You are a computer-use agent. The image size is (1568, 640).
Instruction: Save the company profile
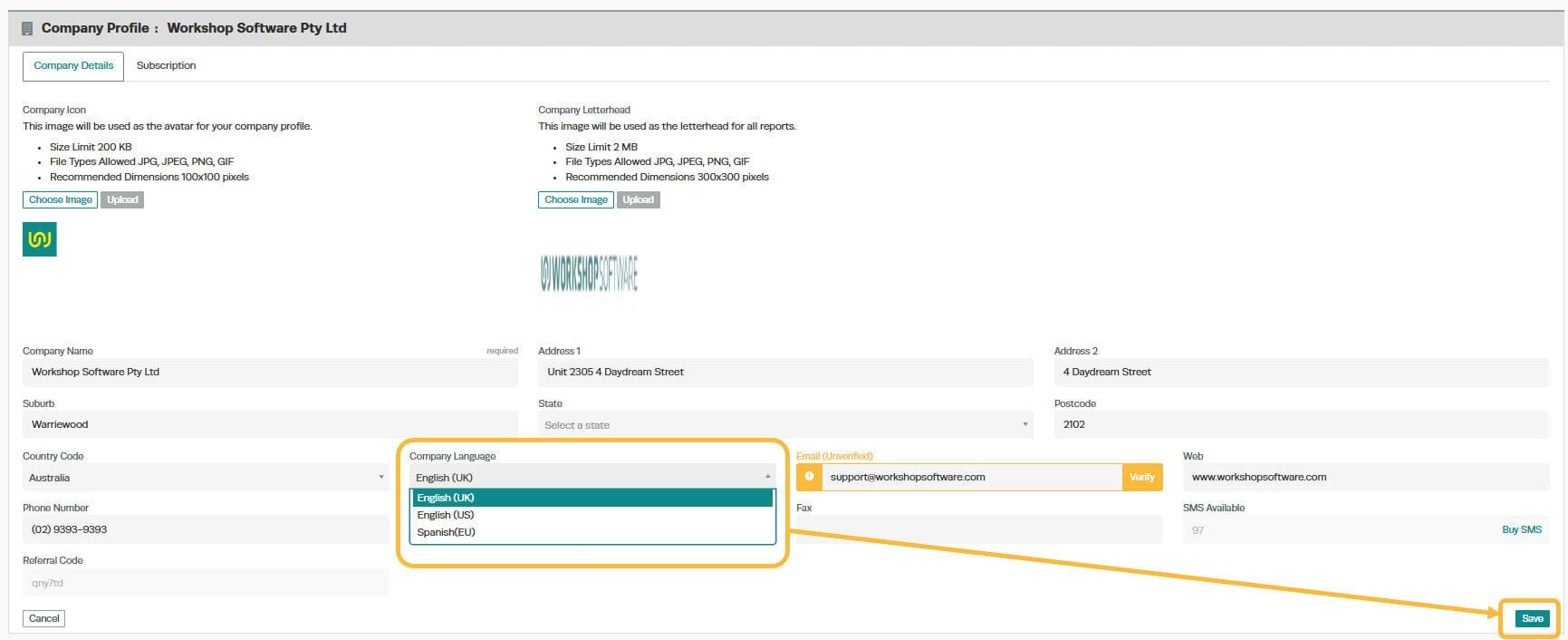[1532, 618]
